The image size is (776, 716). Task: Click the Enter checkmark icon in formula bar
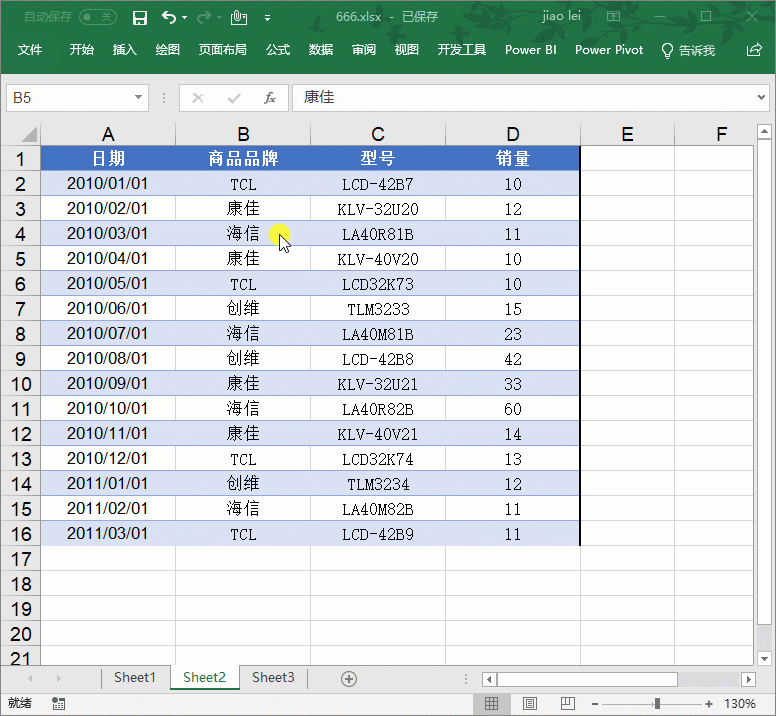tap(234, 98)
